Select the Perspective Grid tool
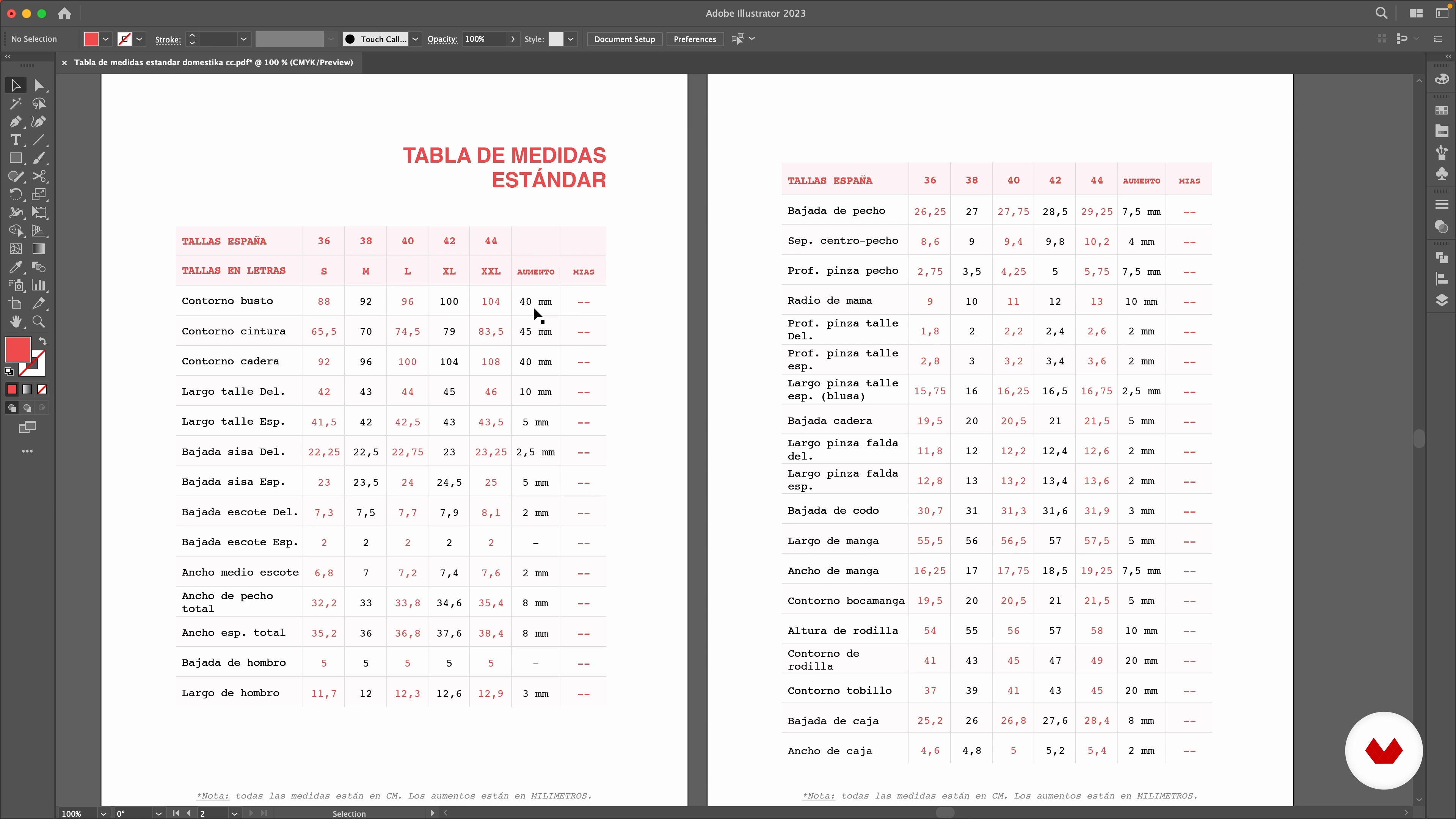Viewport: 1456px width, 819px height. (x=38, y=231)
